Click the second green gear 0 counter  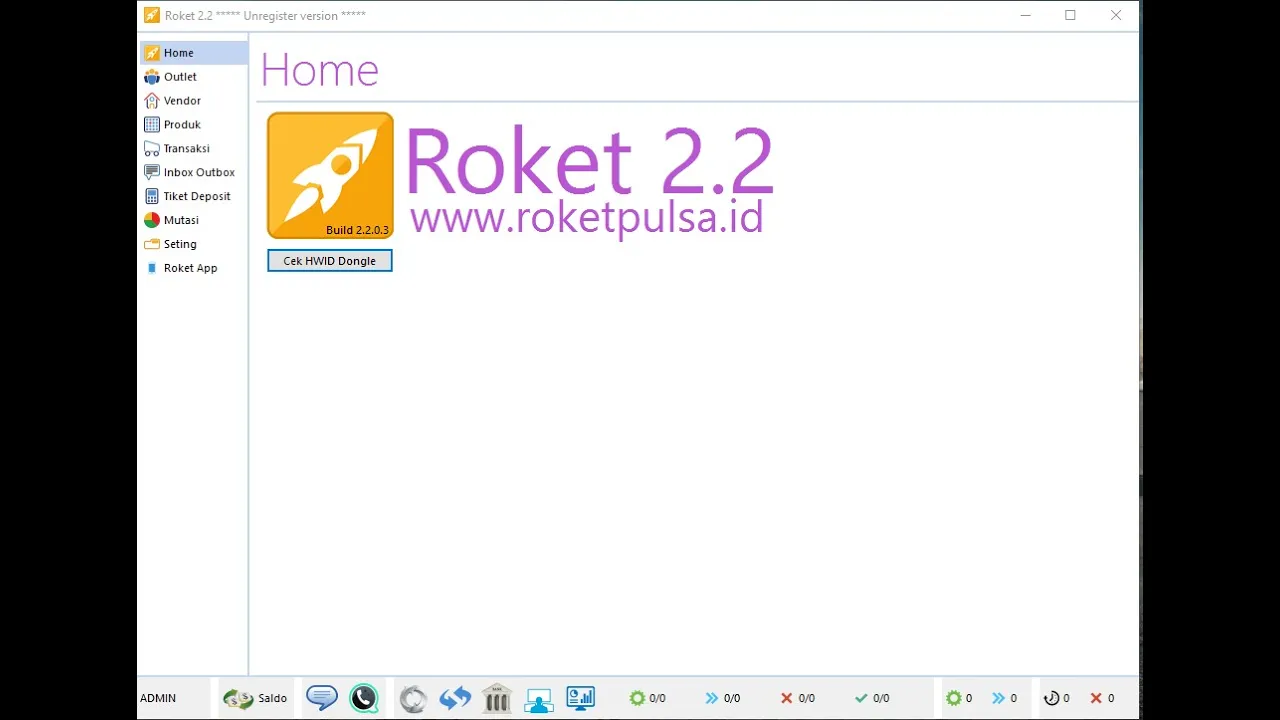(959, 698)
